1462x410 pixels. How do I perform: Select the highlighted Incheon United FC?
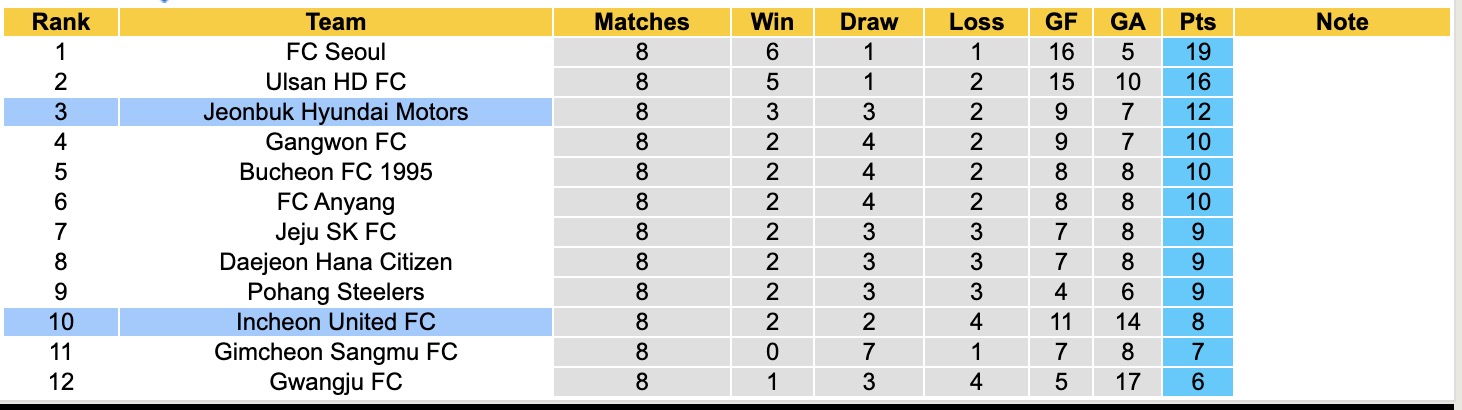tap(336, 322)
